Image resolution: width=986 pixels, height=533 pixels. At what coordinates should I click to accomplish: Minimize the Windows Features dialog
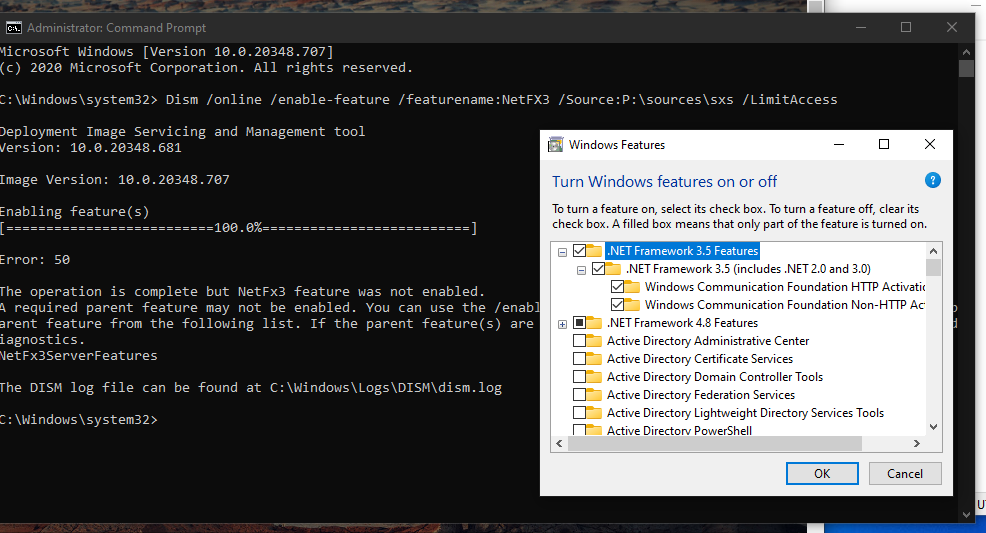tap(839, 145)
